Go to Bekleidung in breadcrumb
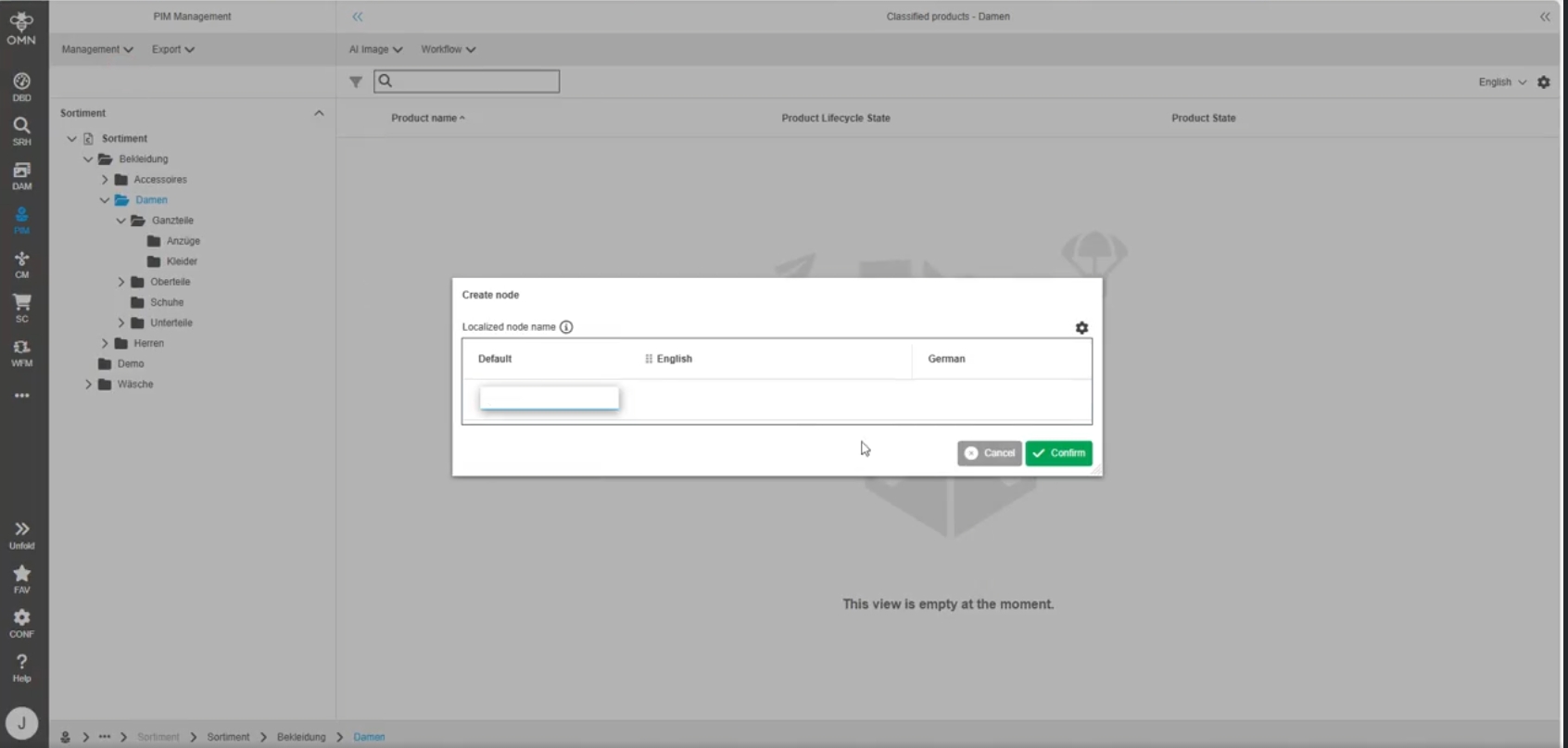 click(301, 737)
